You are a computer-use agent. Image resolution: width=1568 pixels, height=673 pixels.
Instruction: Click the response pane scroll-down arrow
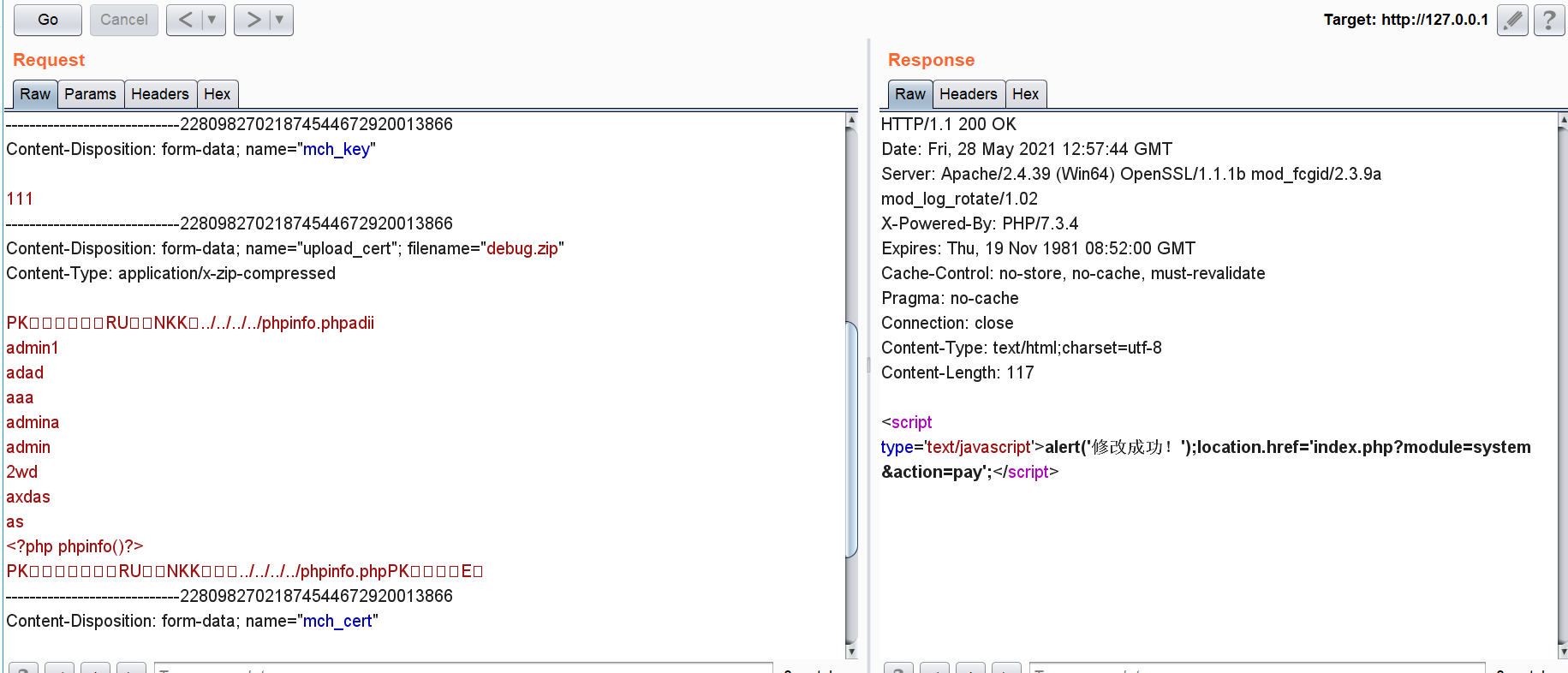tap(1563, 652)
